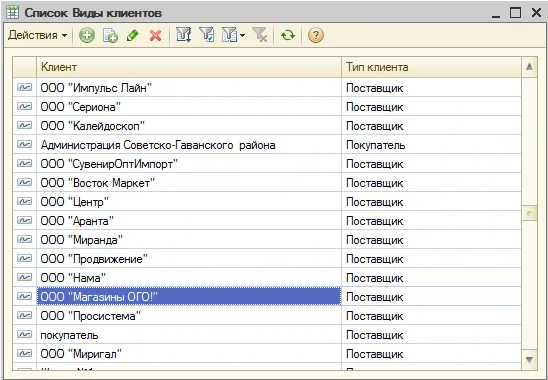Click the green Add new record icon
Viewport: 548px width, 380px height.
coord(86,35)
